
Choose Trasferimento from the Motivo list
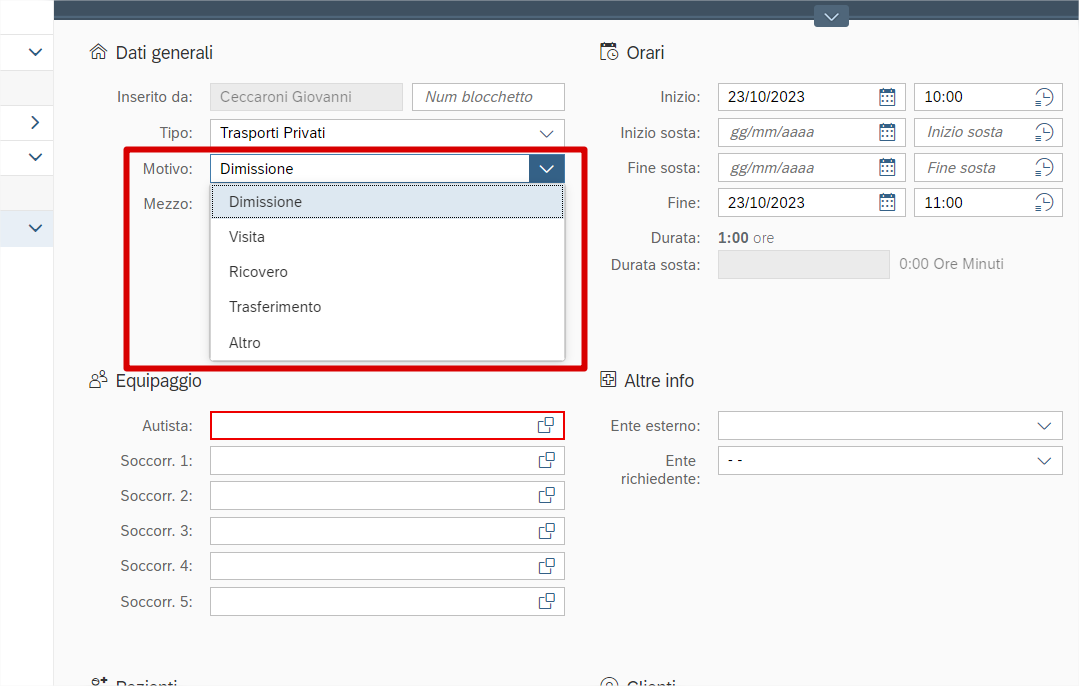click(x=275, y=307)
